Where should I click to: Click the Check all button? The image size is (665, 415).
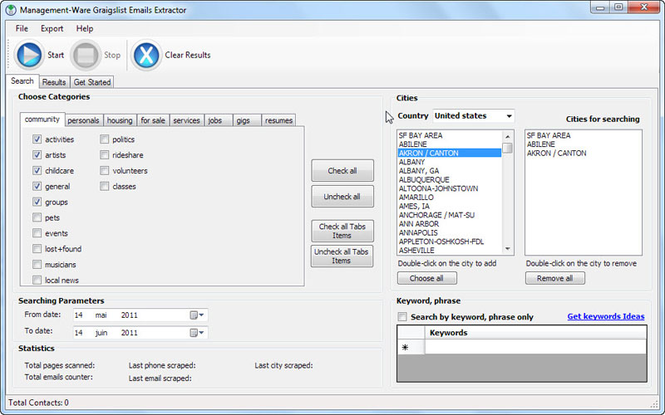point(342,171)
